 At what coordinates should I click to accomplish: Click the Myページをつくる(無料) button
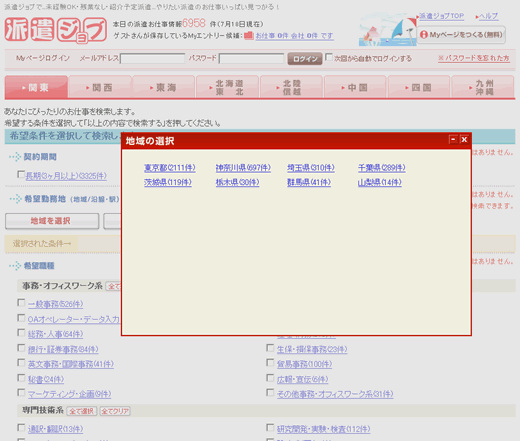coord(461,35)
